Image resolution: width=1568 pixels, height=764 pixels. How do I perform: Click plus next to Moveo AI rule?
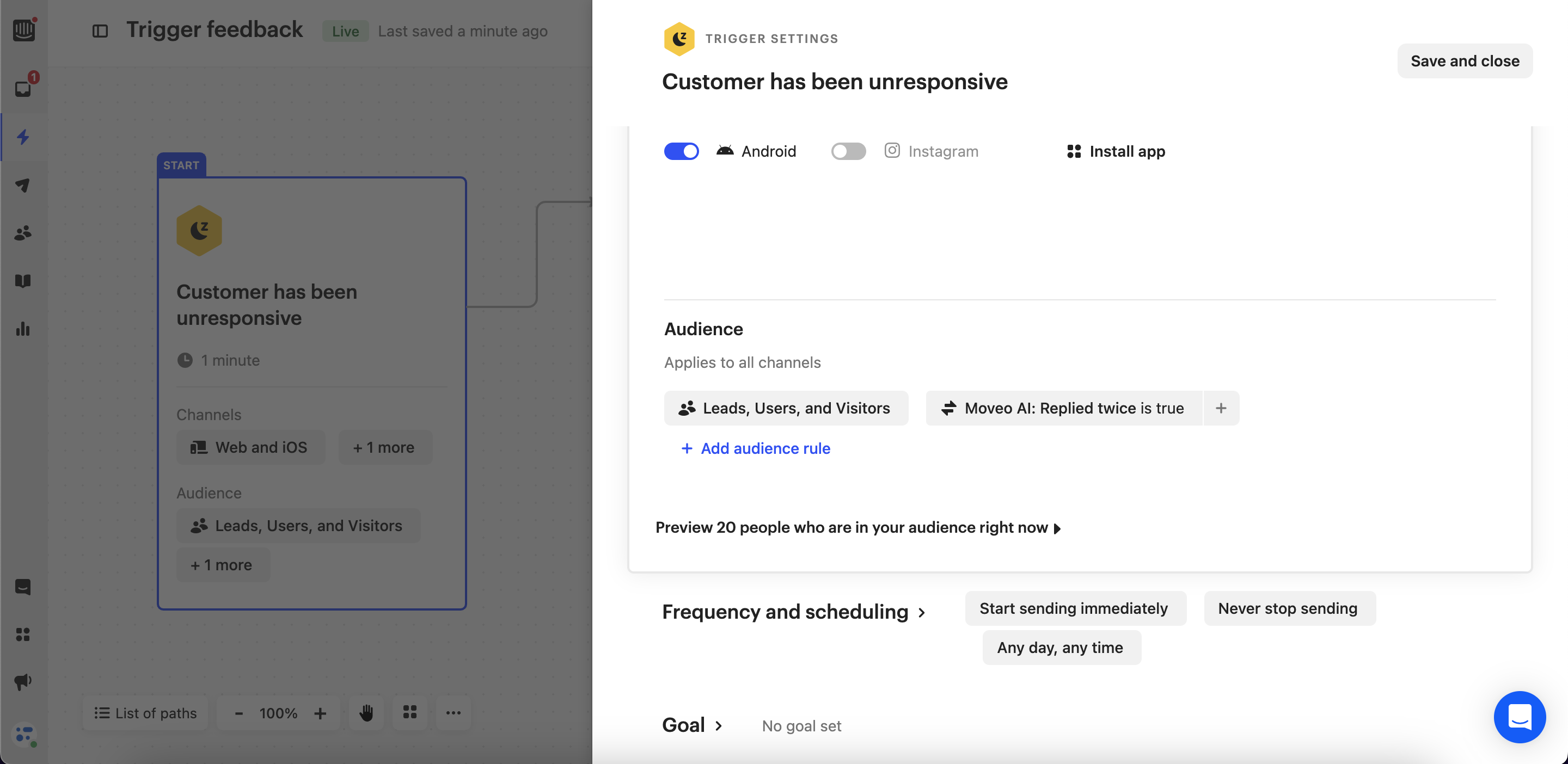[1221, 408]
